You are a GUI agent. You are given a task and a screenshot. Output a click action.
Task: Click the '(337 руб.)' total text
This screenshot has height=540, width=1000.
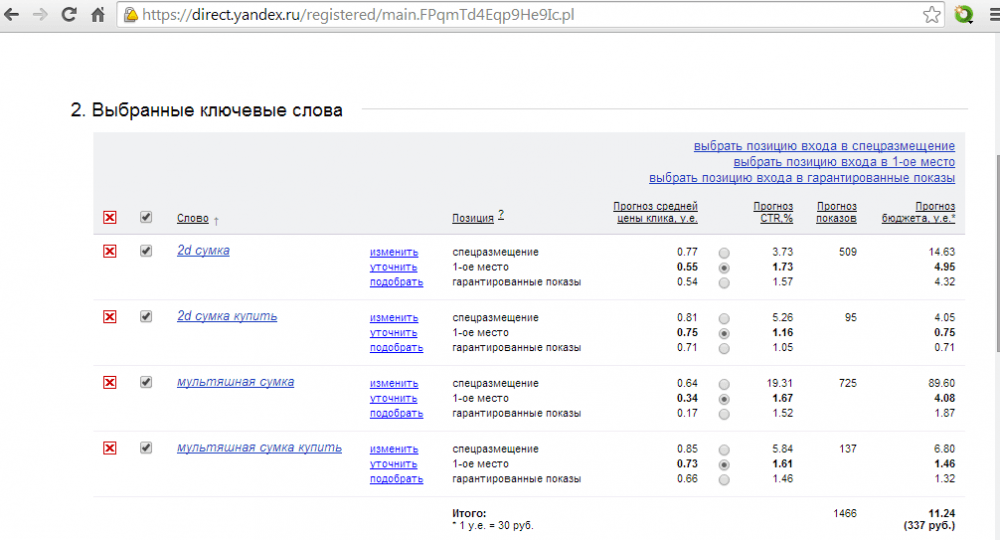[x=929, y=526]
